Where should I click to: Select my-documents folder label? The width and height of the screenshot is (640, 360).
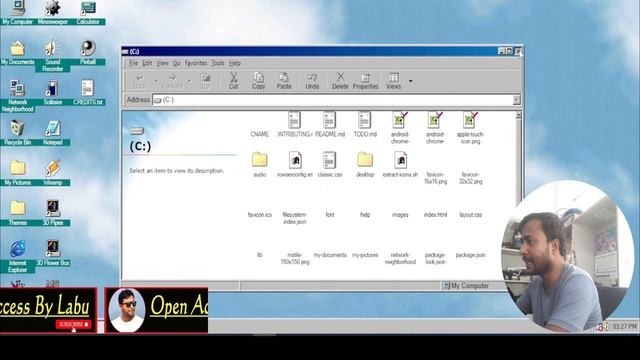[x=330, y=255]
